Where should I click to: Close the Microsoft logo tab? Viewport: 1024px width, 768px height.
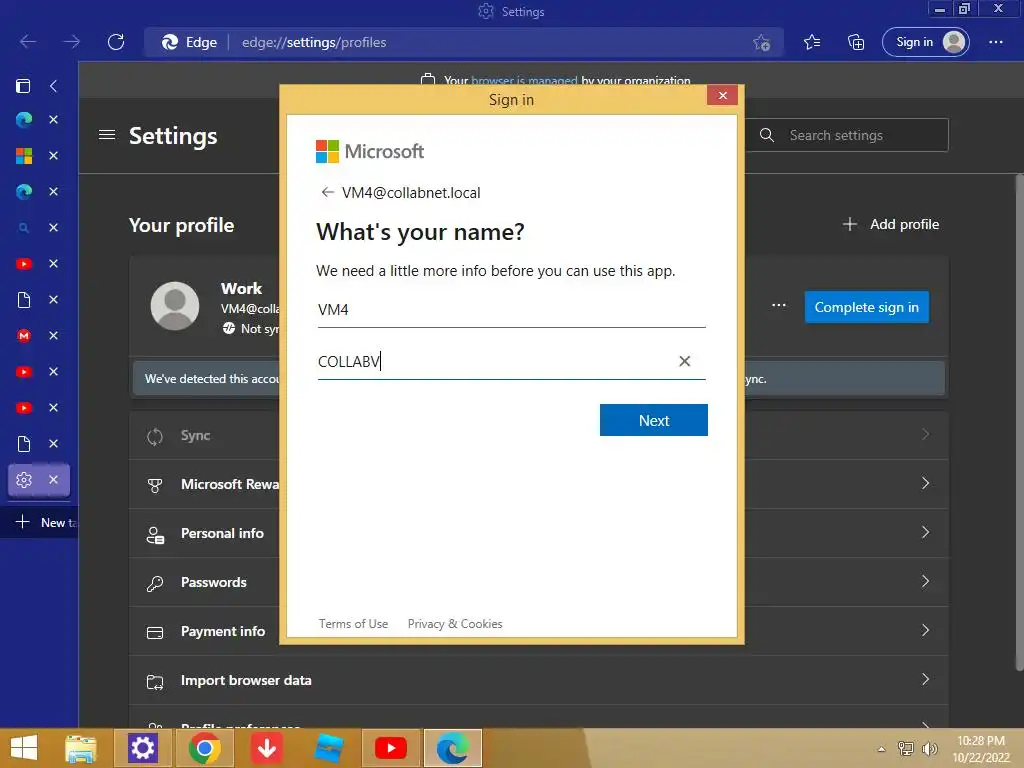point(54,155)
